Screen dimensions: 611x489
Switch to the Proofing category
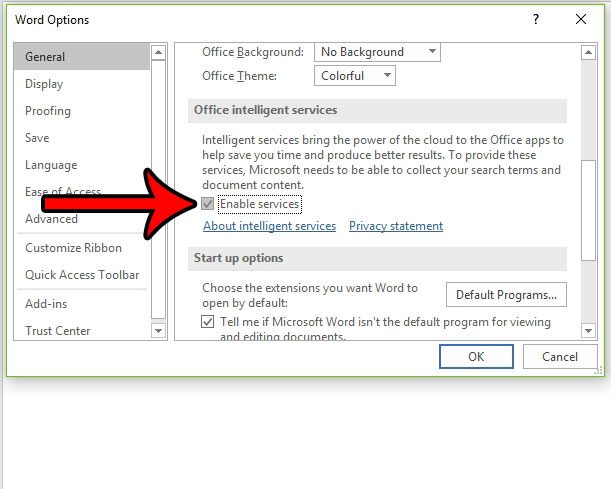point(48,111)
